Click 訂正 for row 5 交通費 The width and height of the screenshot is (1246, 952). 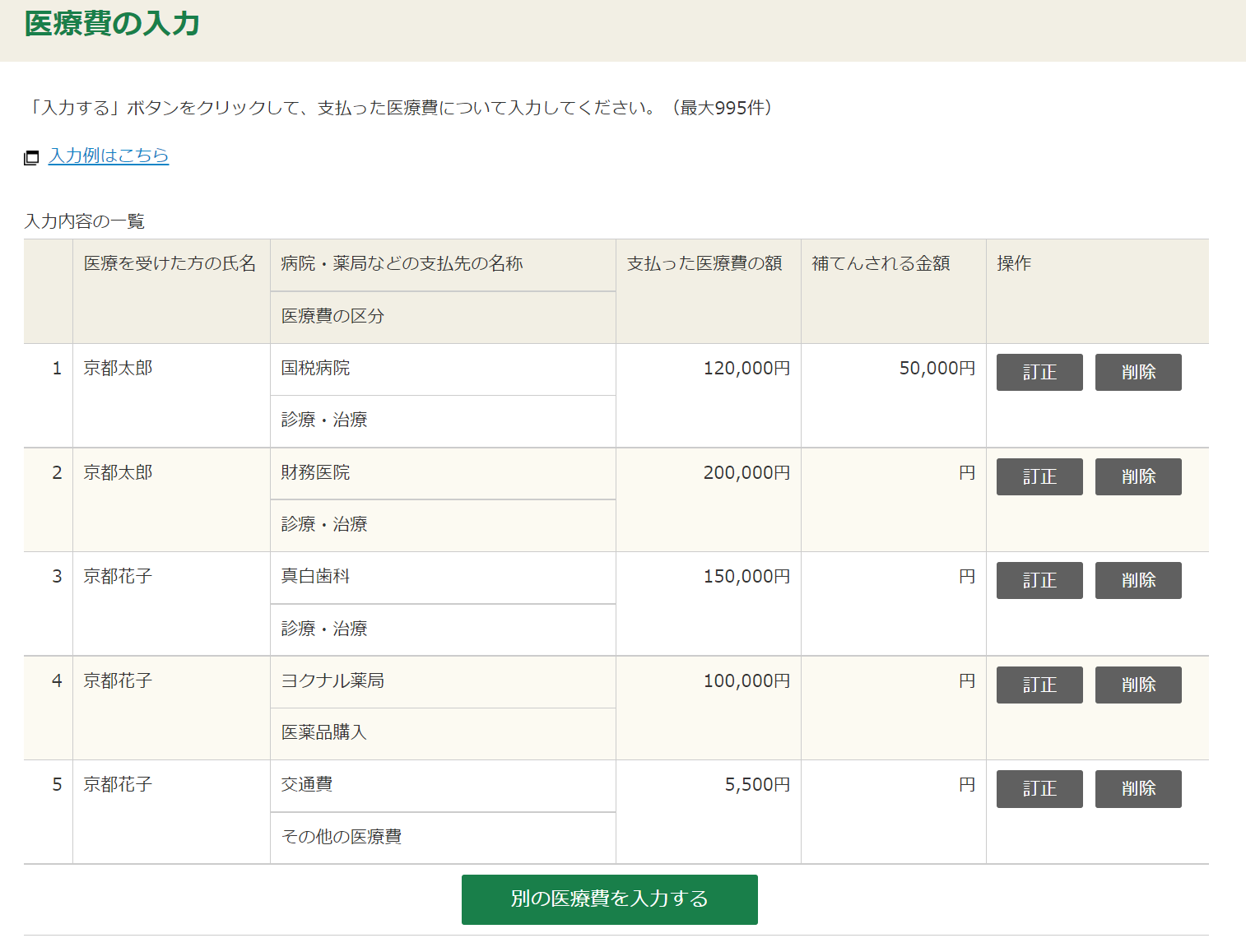1039,788
